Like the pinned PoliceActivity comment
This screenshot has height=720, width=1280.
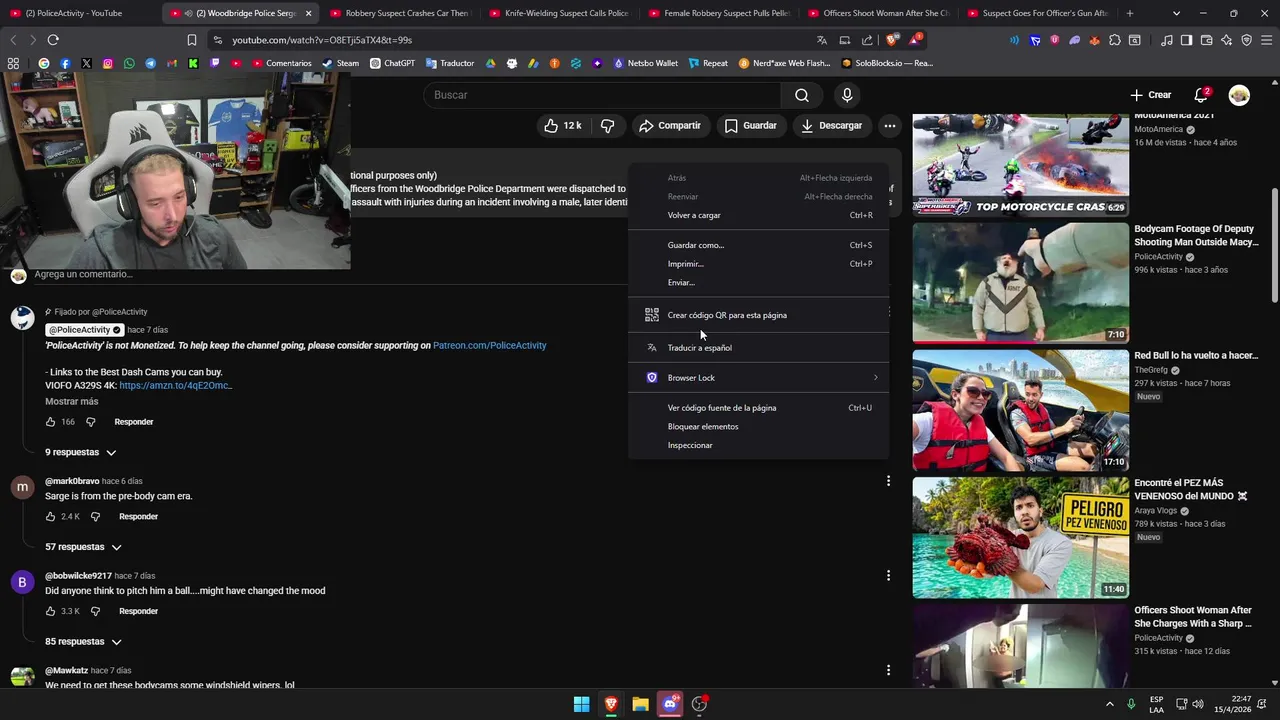tap(51, 422)
